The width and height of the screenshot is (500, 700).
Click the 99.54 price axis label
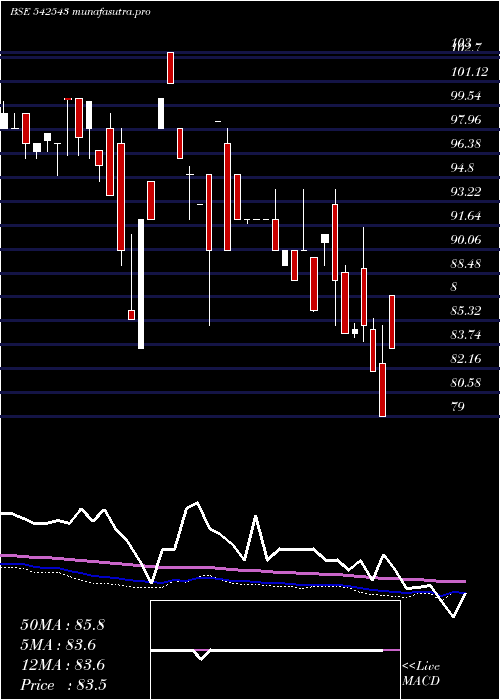(466, 96)
